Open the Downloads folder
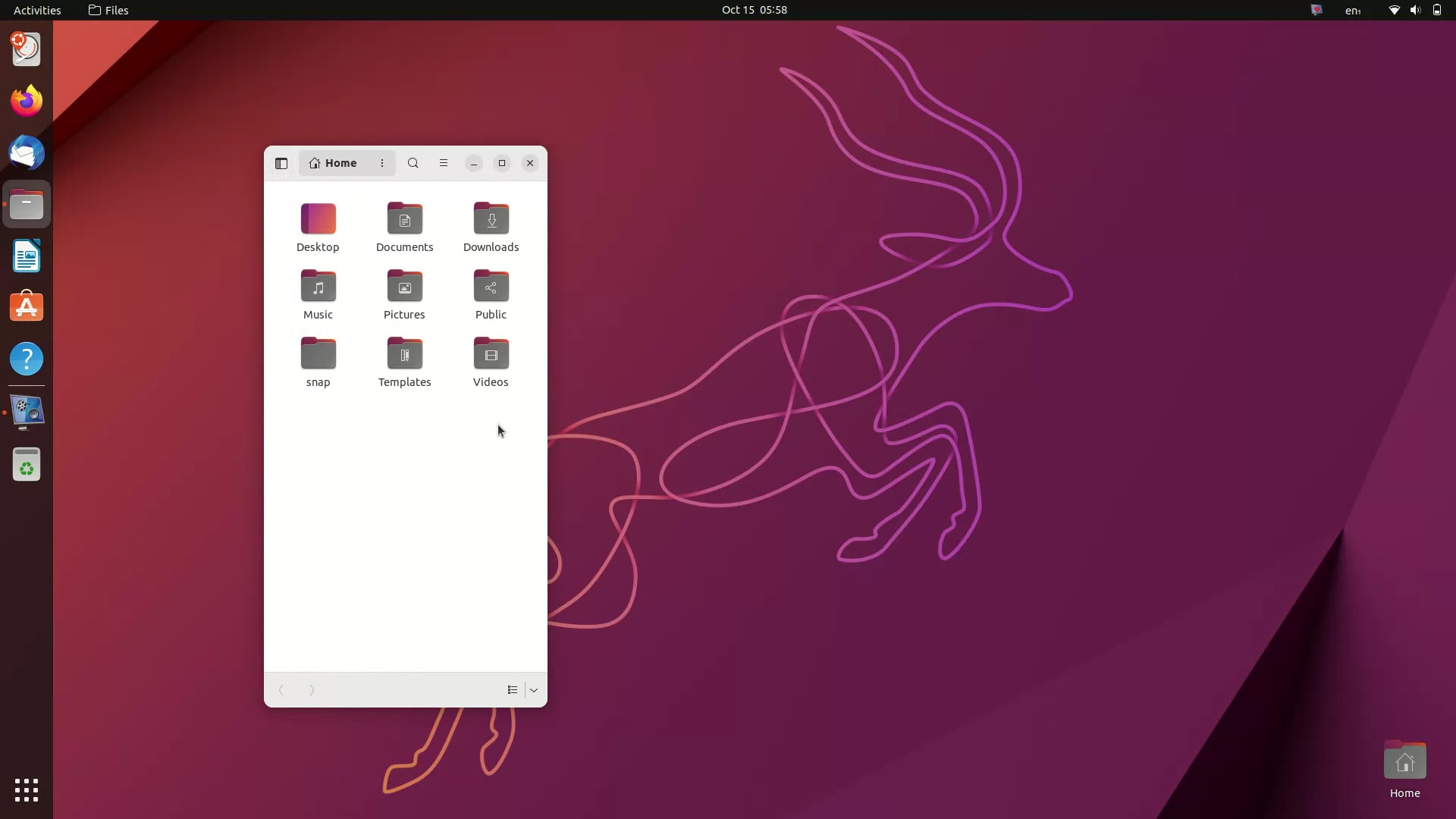1456x819 pixels. tap(491, 227)
